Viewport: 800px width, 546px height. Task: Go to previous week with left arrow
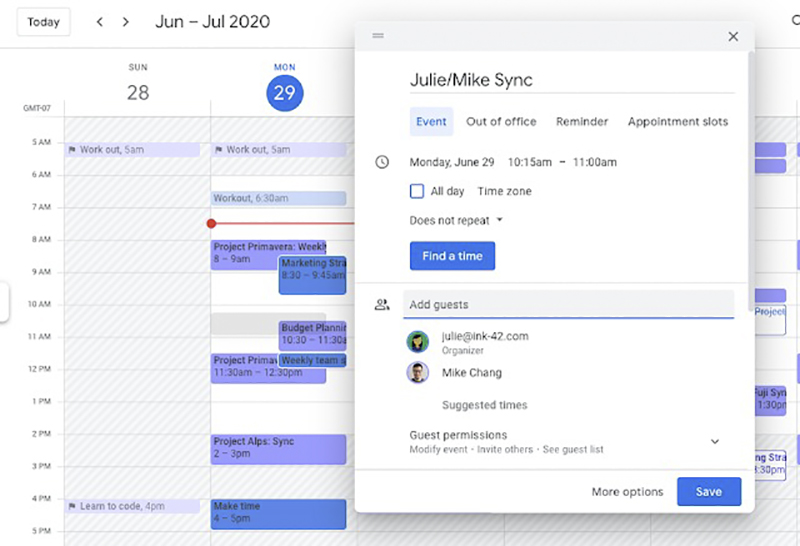[x=100, y=22]
